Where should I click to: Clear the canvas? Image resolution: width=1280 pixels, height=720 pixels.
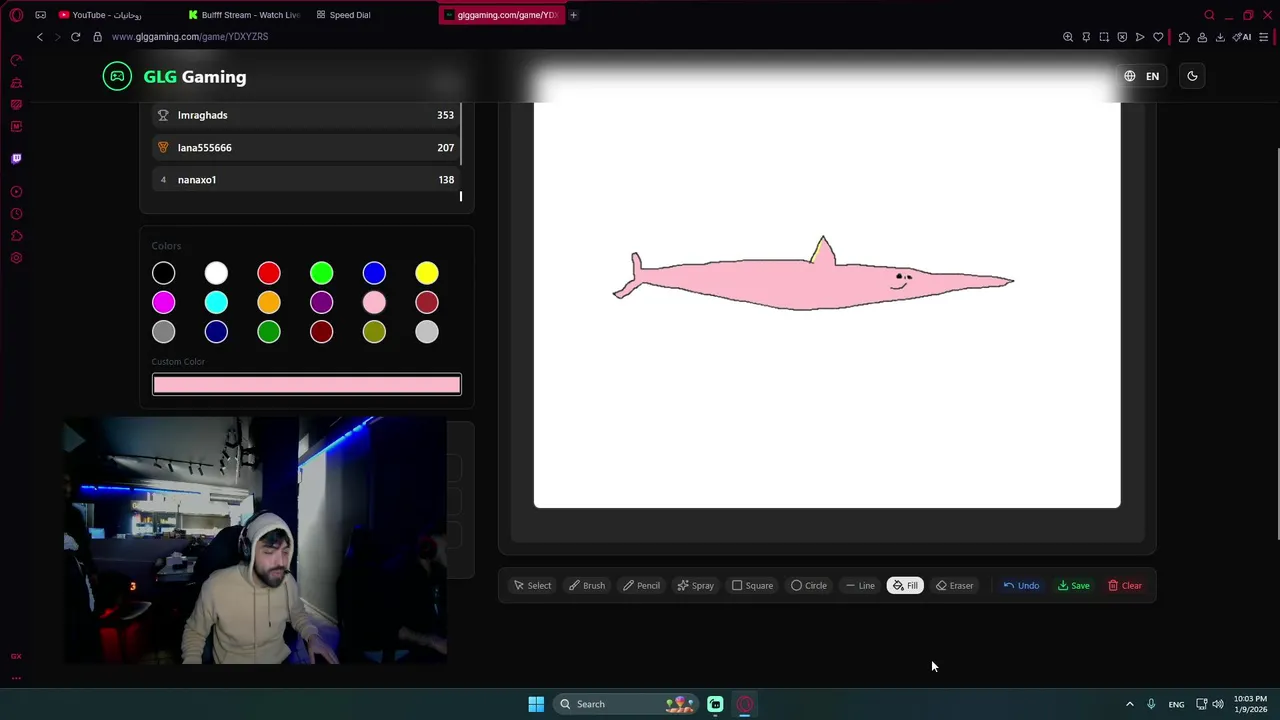pyautogui.click(x=1125, y=586)
